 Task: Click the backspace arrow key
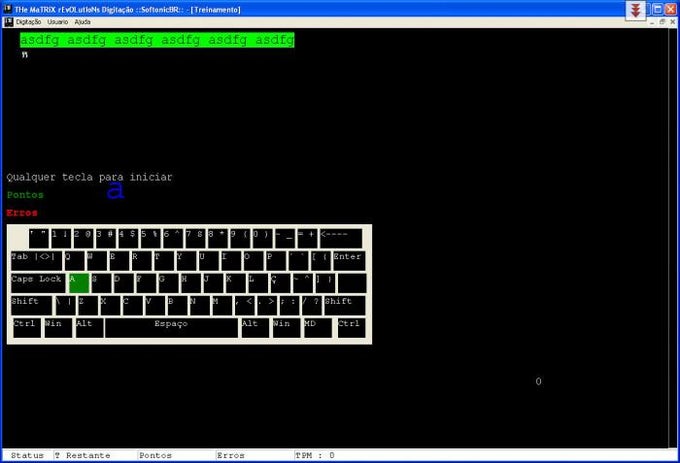(x=341, y=238)
